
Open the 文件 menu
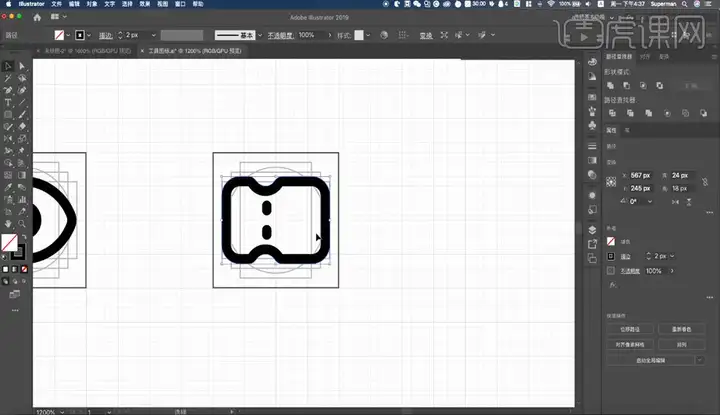coord(56,4)
